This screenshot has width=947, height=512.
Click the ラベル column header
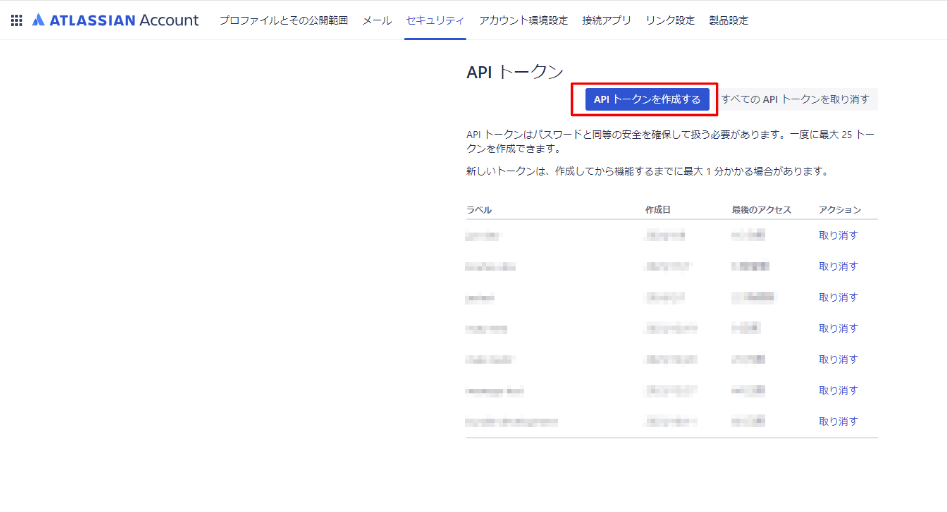[479, 210]
